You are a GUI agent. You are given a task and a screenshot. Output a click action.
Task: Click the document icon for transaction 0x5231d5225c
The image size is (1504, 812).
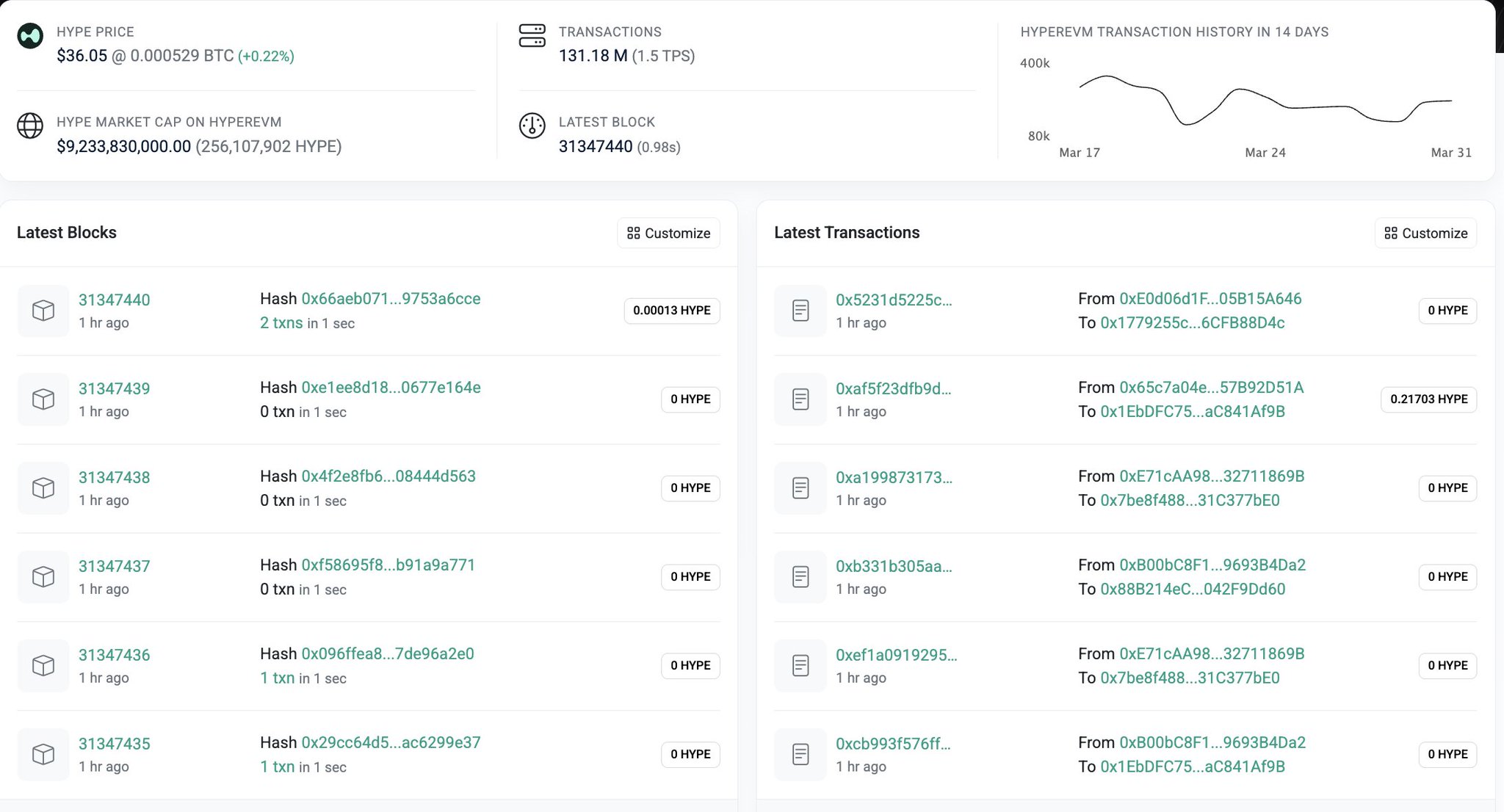click(800, 311)
